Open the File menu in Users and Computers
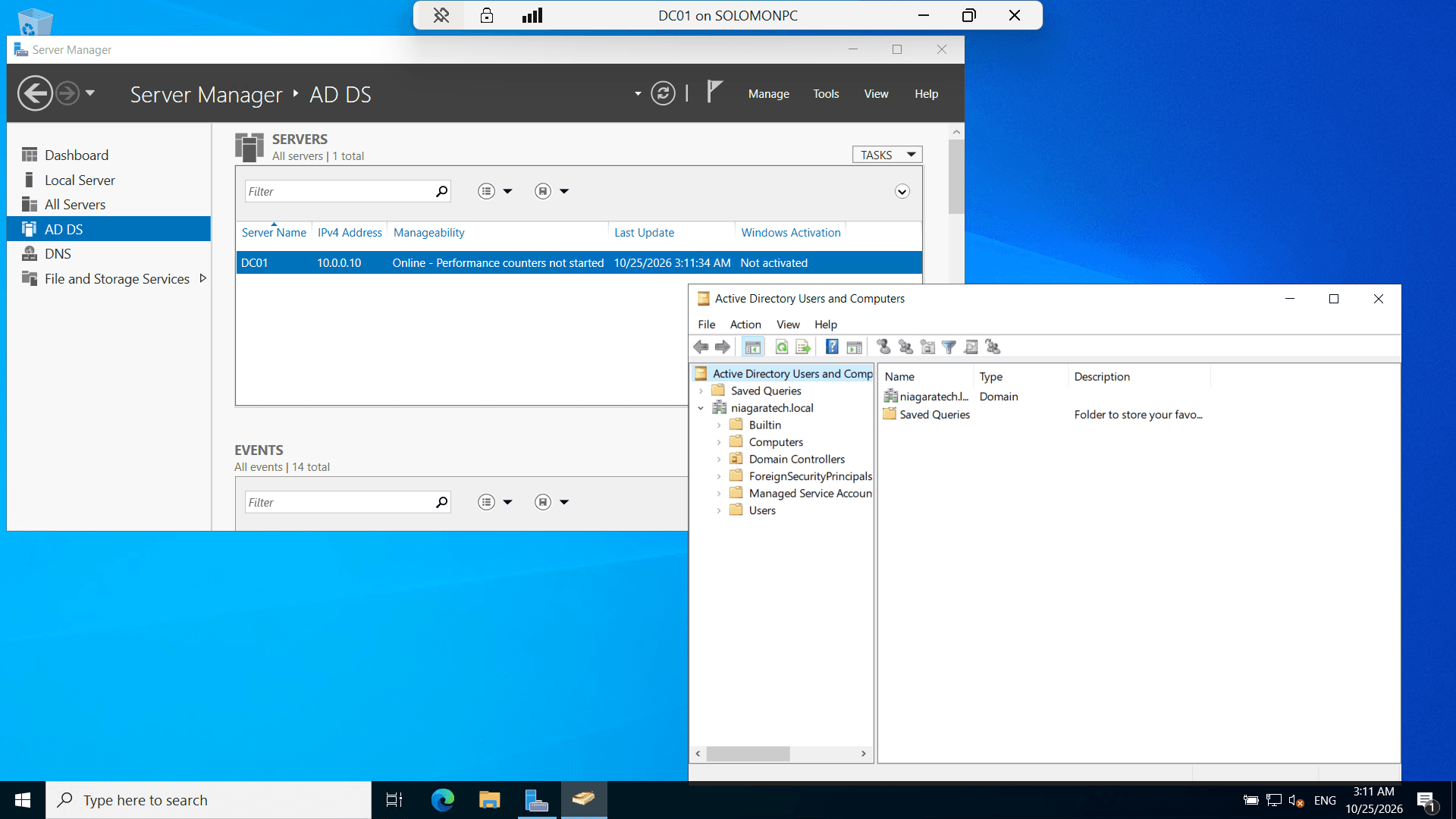This screenshot has height=819, width=1456. click(707, 325)
